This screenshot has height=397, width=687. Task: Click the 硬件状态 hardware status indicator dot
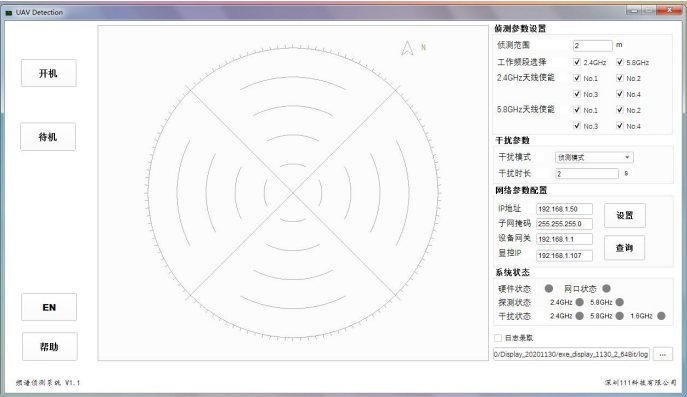point(549,288)
